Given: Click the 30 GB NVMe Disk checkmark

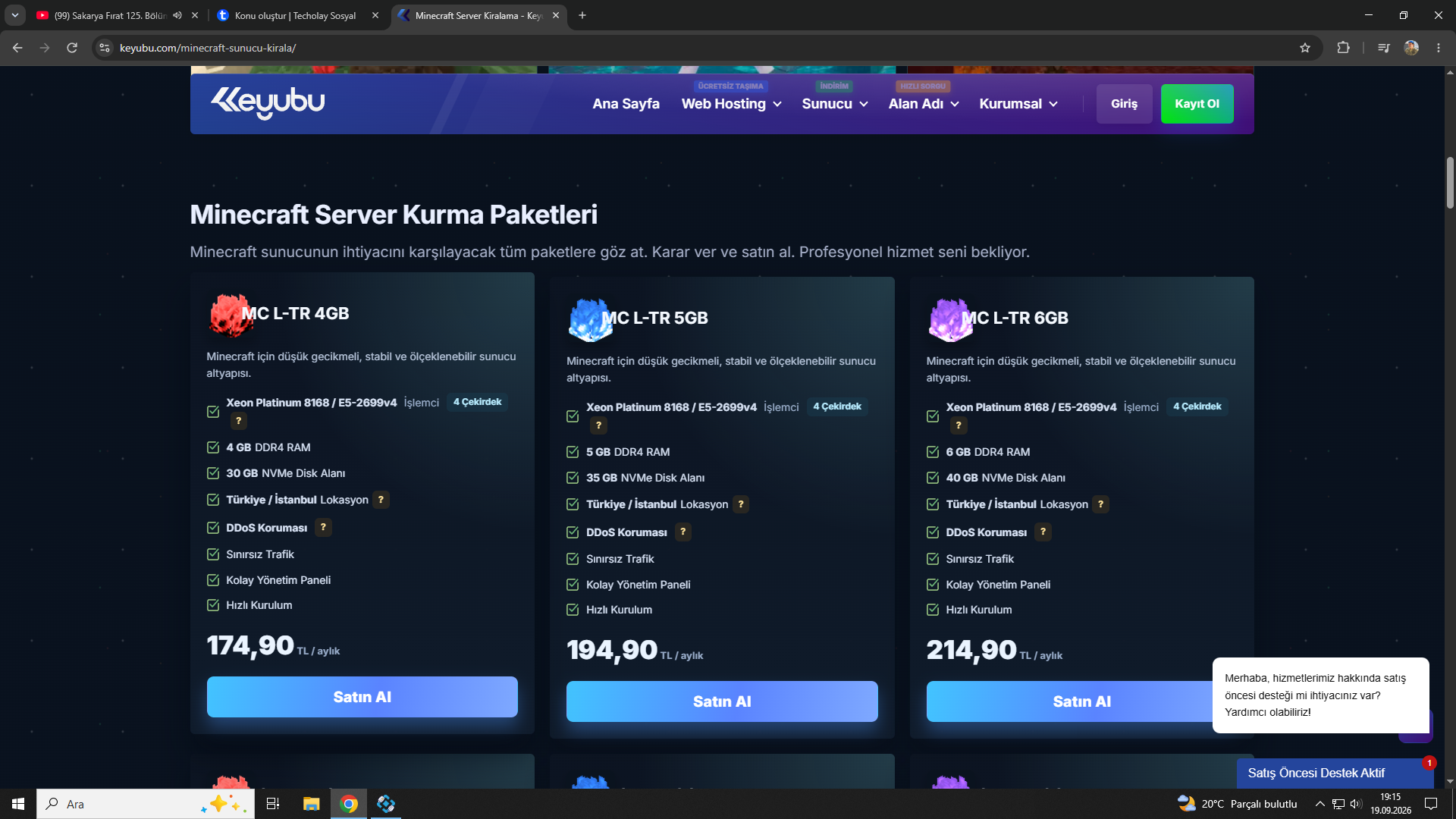Looking at the screenshot, I should point(213,473).
